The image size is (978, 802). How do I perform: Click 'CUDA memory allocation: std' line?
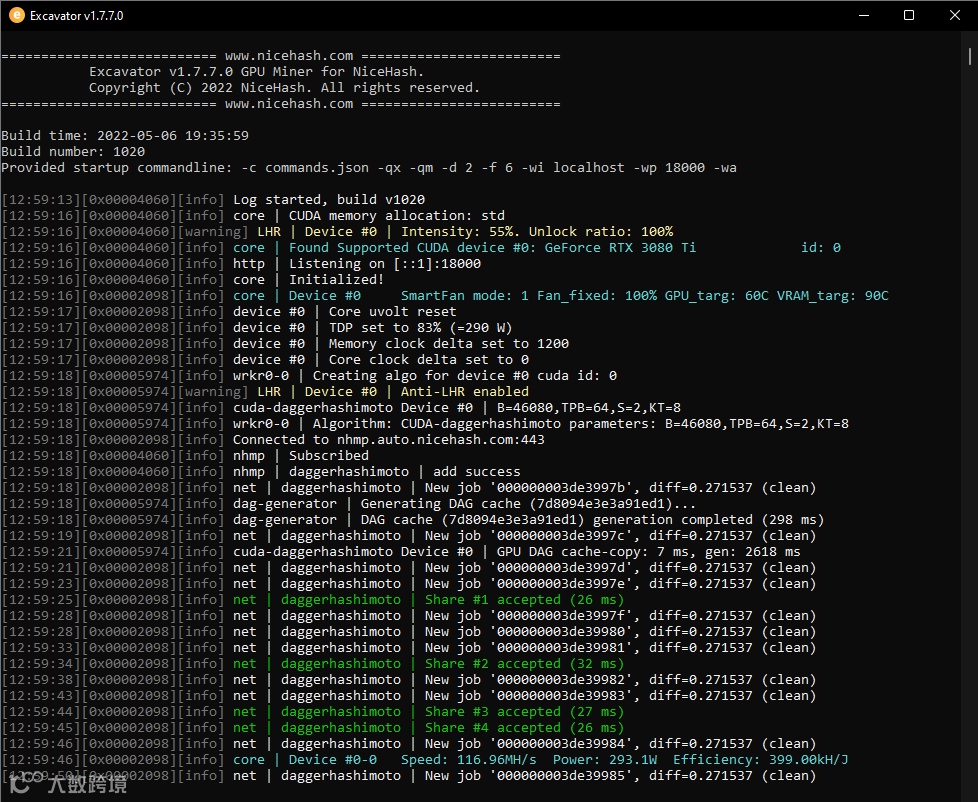(x=253, y=216)
